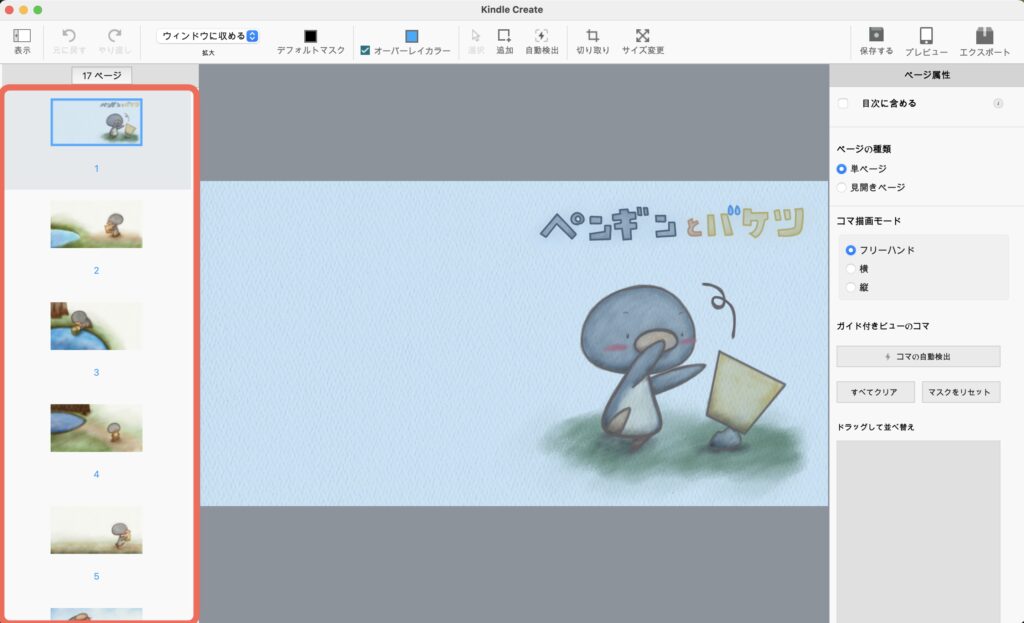Screen dimensions: 1024x623
Task: Open the プレビュー device preview
Action: coord(926,35)
